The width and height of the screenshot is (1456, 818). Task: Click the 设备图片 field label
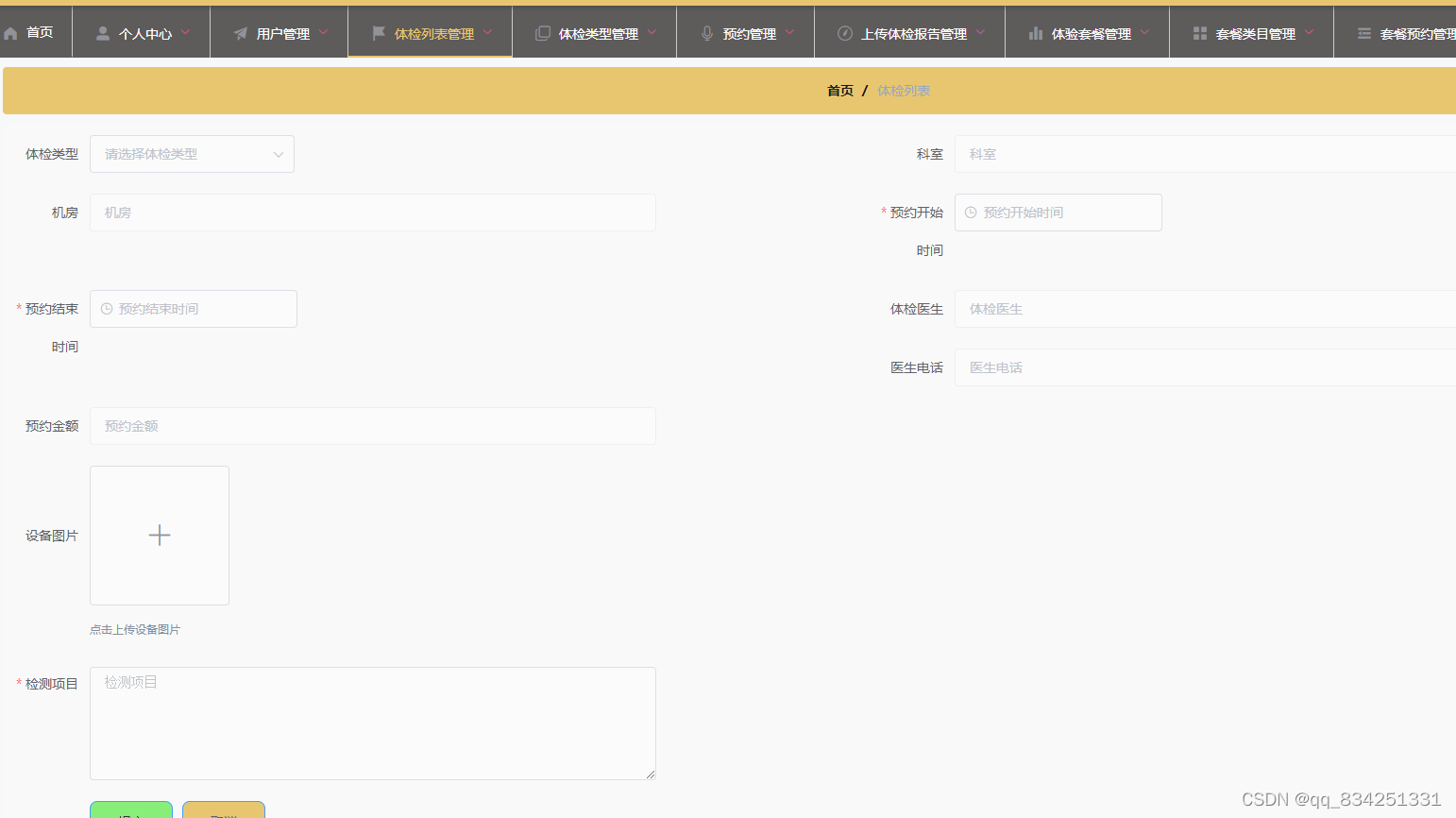point(52,536)
